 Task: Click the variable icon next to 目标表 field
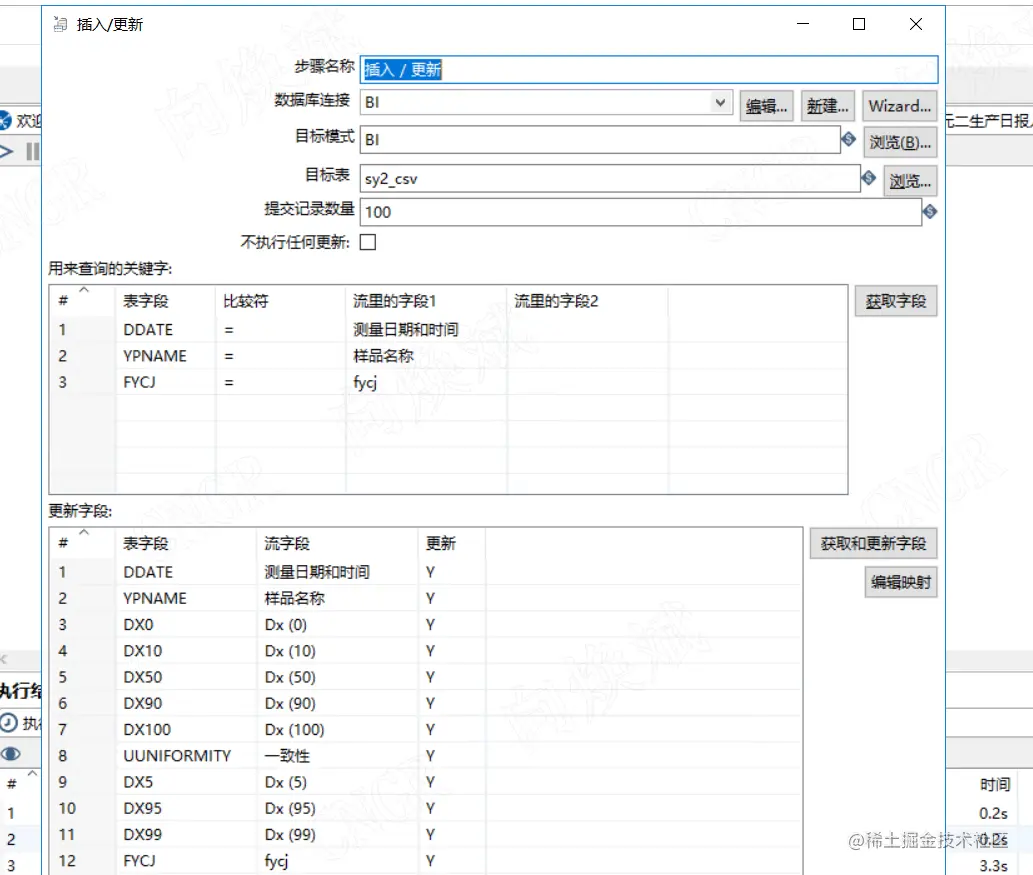(x=869, y=177)
